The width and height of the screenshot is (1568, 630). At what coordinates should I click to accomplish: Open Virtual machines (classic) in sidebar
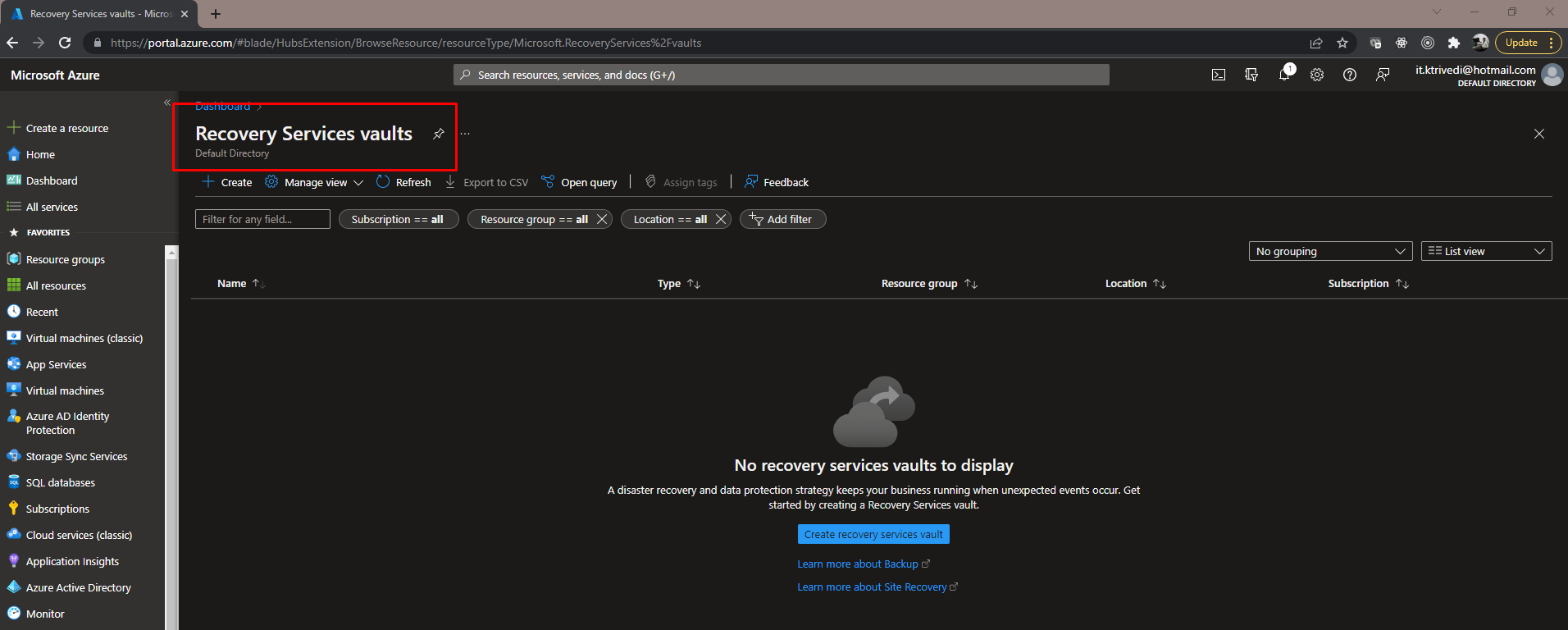click(84, 338)
